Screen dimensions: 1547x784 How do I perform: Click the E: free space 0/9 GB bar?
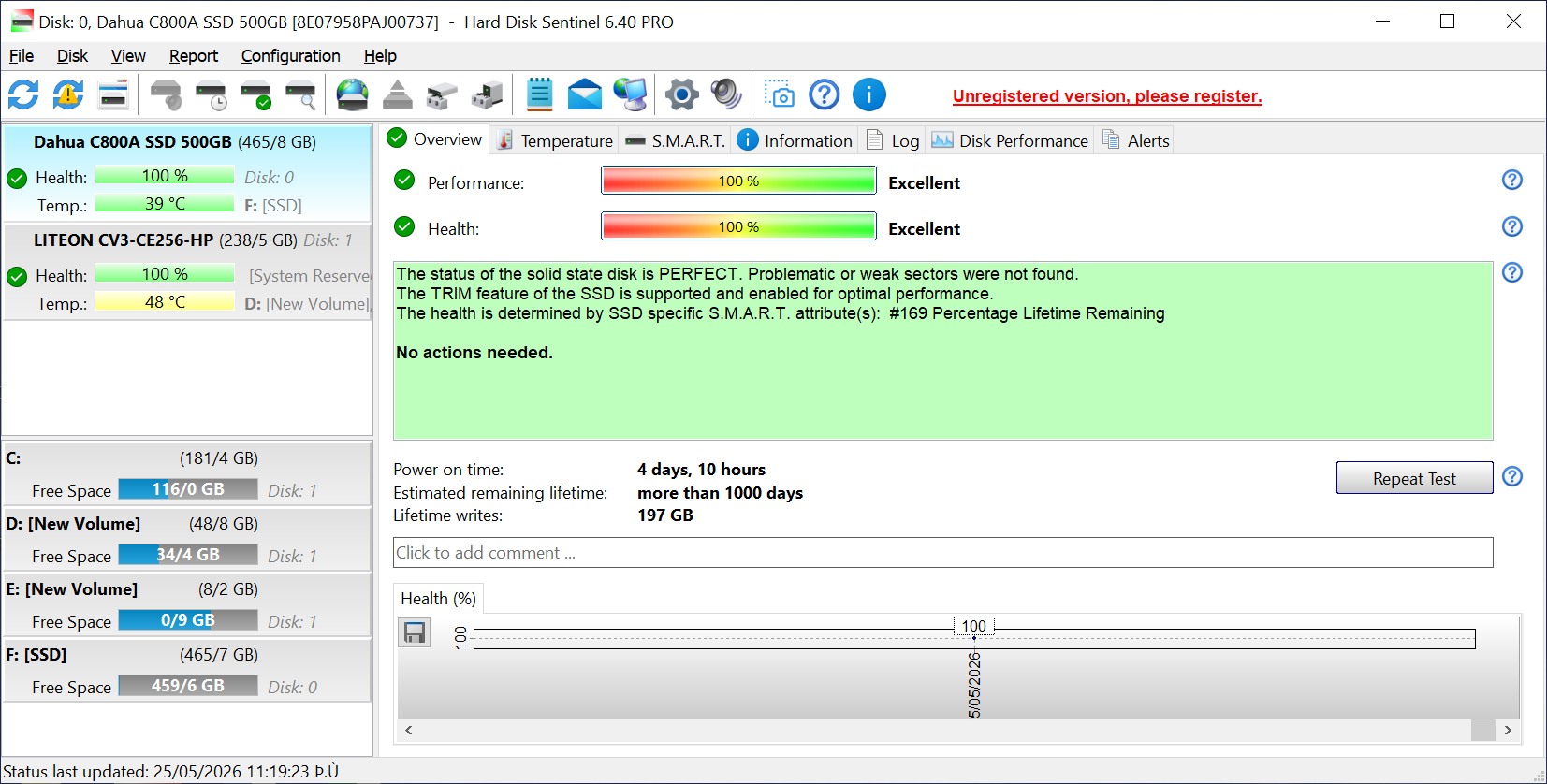click(x=188, y=620)
